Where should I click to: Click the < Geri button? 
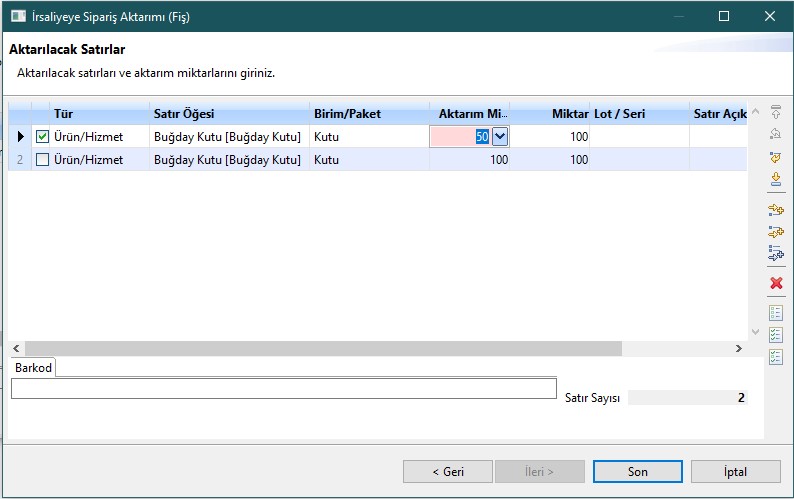(x=448, y=472)
